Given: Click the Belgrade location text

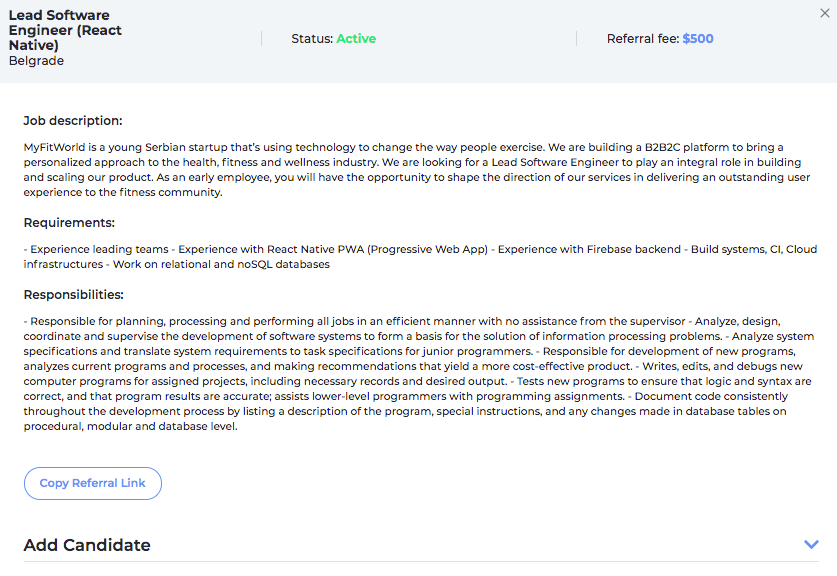Looking at the screenshot, I should pos(36,61).
